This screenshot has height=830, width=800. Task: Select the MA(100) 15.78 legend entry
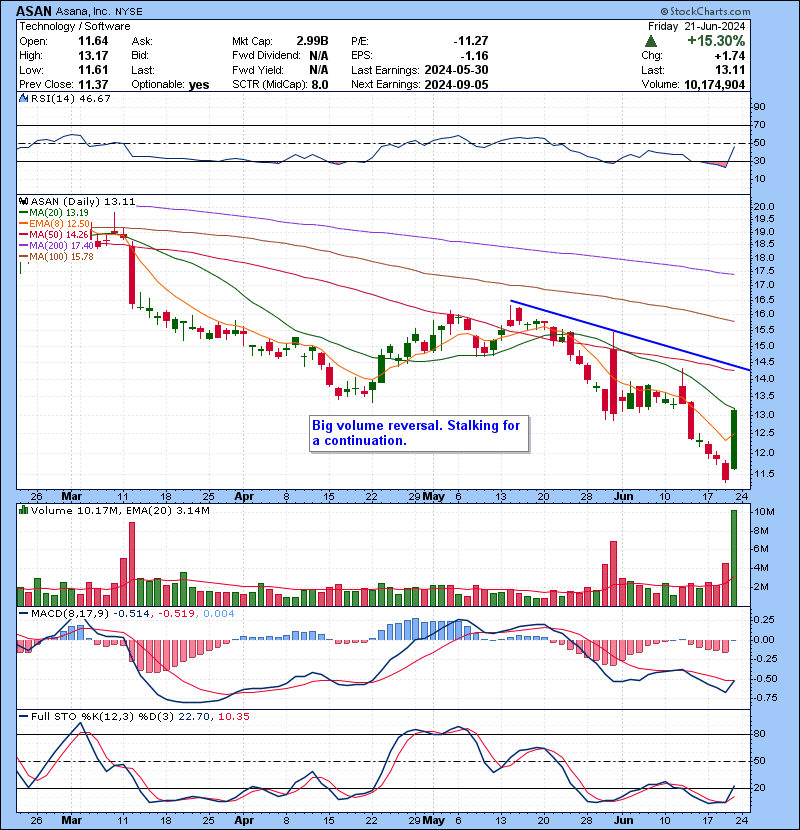(x=57, y=257)
